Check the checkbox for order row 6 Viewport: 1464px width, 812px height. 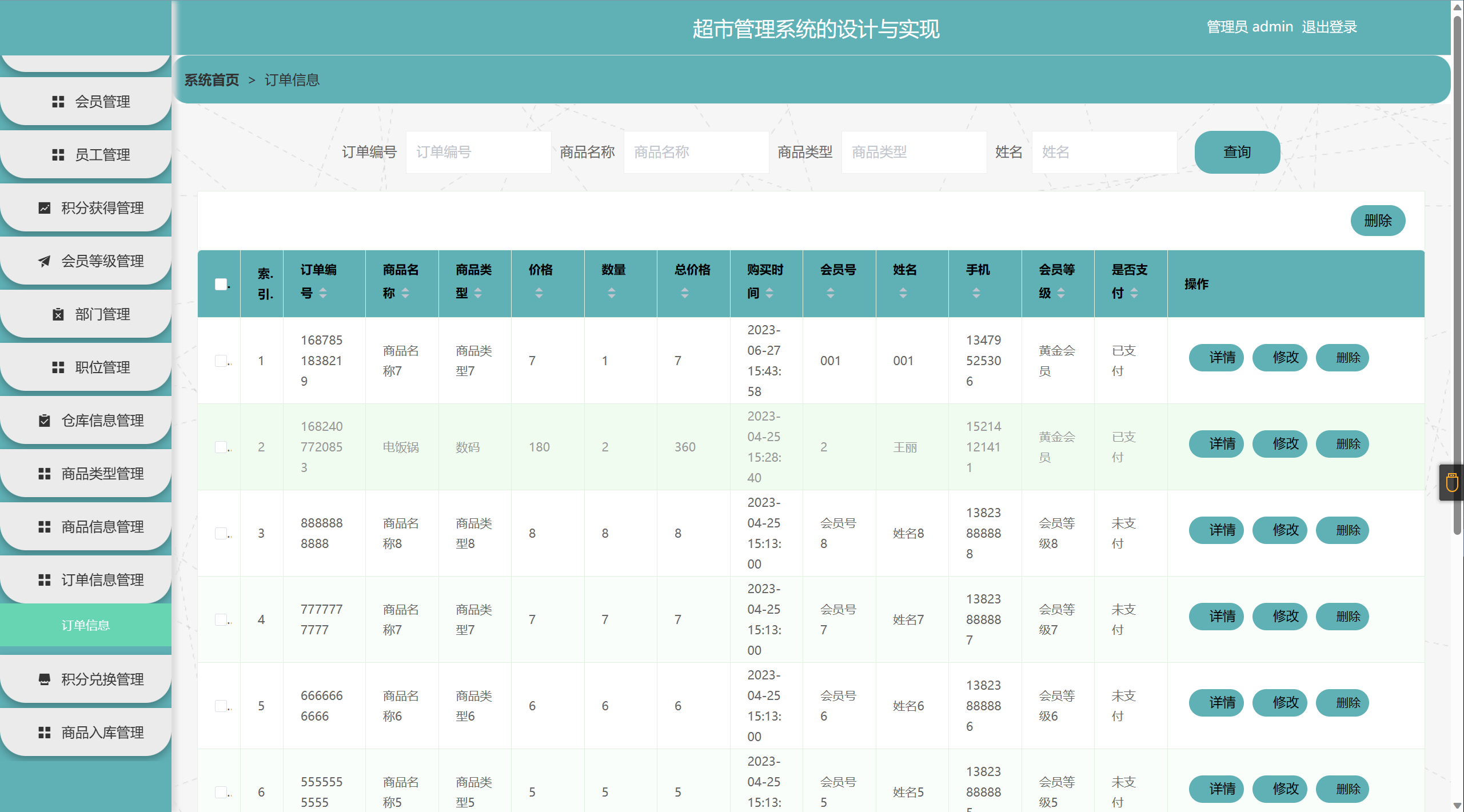click(221, 792)
